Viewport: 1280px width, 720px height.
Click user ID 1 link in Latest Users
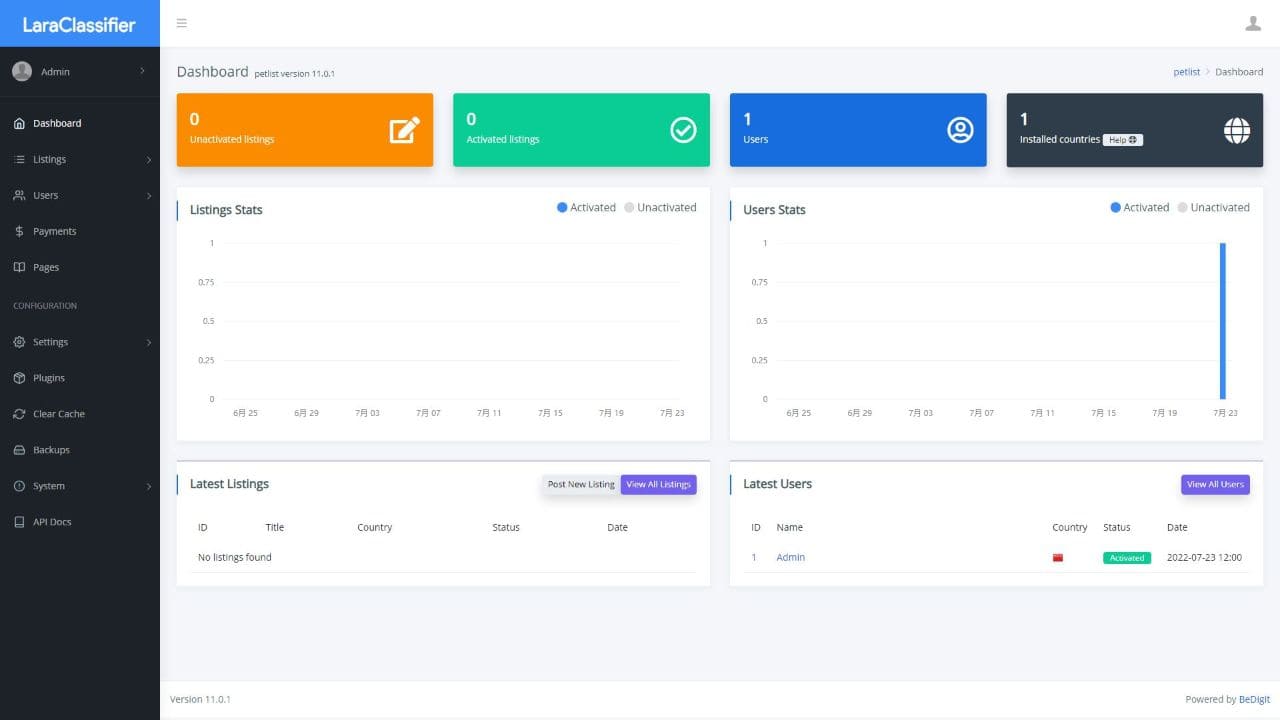point(754,557)
